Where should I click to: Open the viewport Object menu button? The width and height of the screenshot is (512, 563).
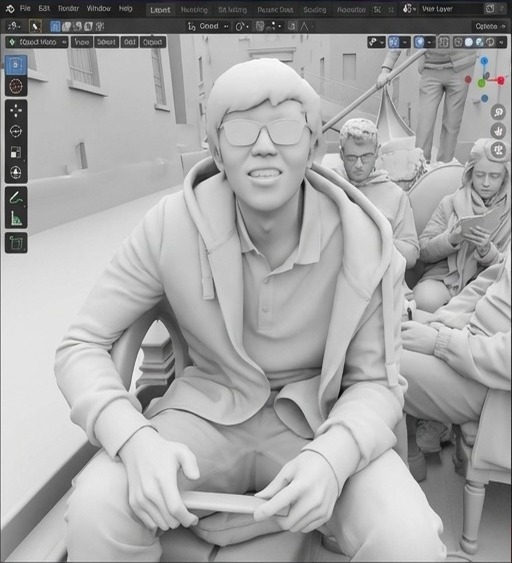click(153, 42)
